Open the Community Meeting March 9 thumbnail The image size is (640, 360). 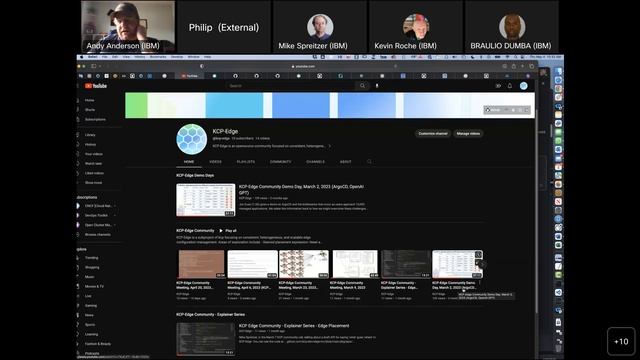coord(355,264)
